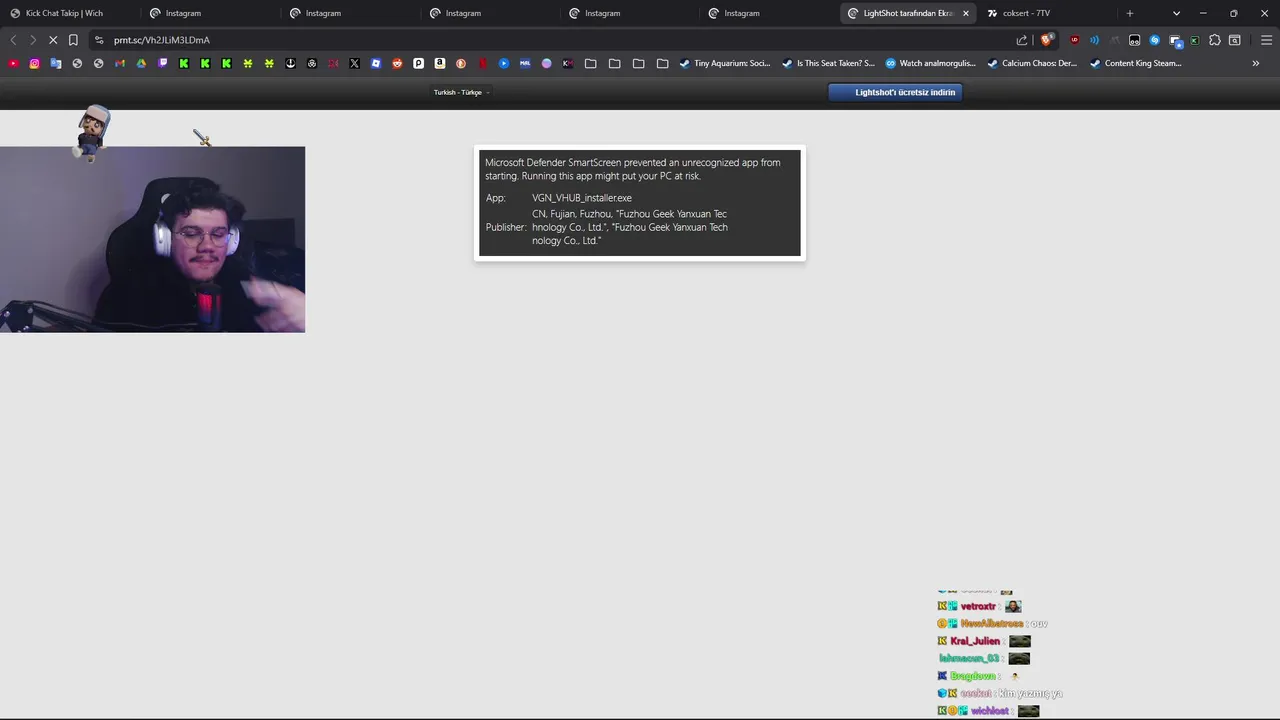Viewport: 1280px width, 720px height.
Task: Open the Instagram bookmark icon
Action: coord(34,63)
